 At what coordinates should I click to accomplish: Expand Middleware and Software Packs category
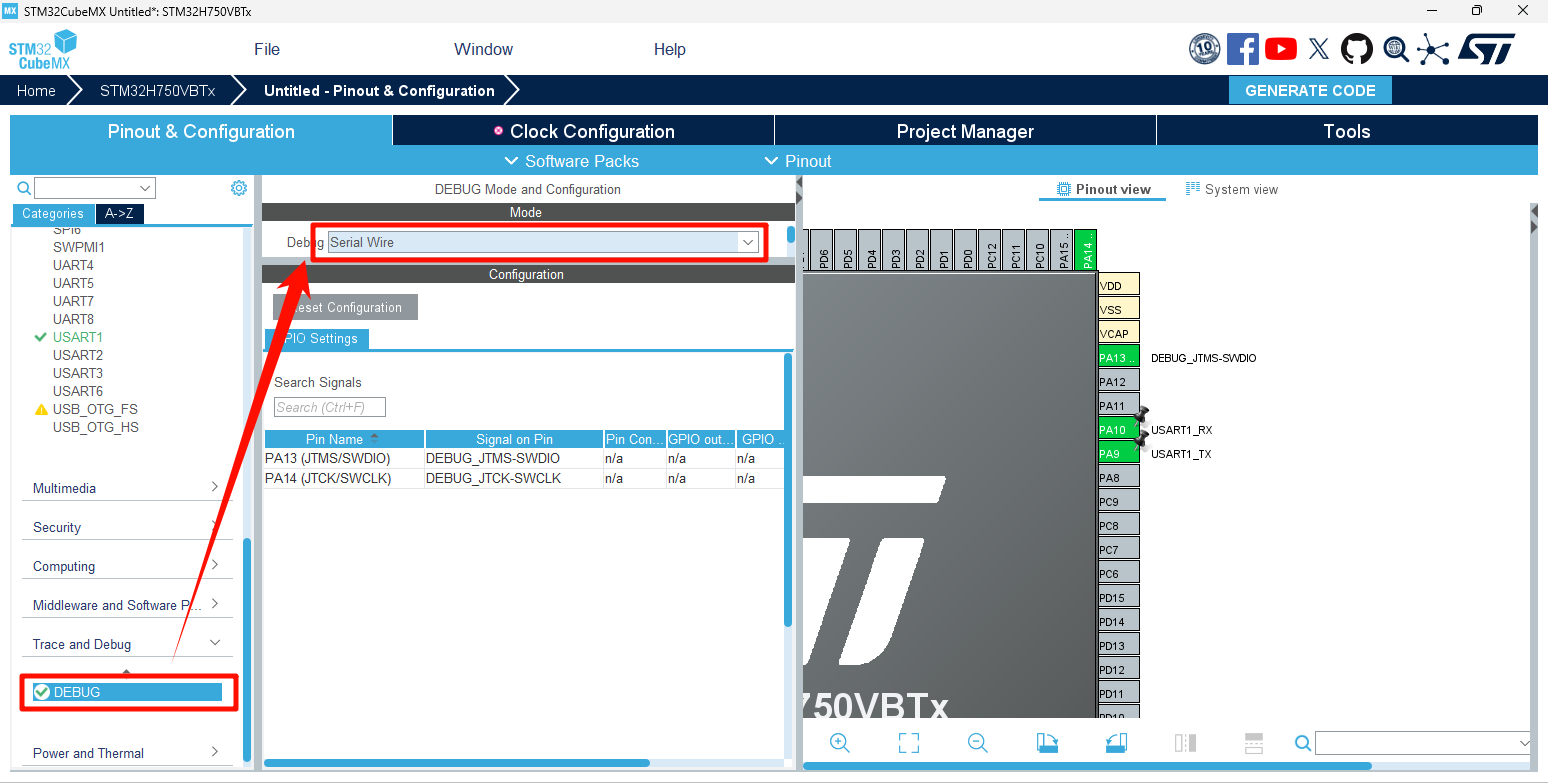coord(127,605)
